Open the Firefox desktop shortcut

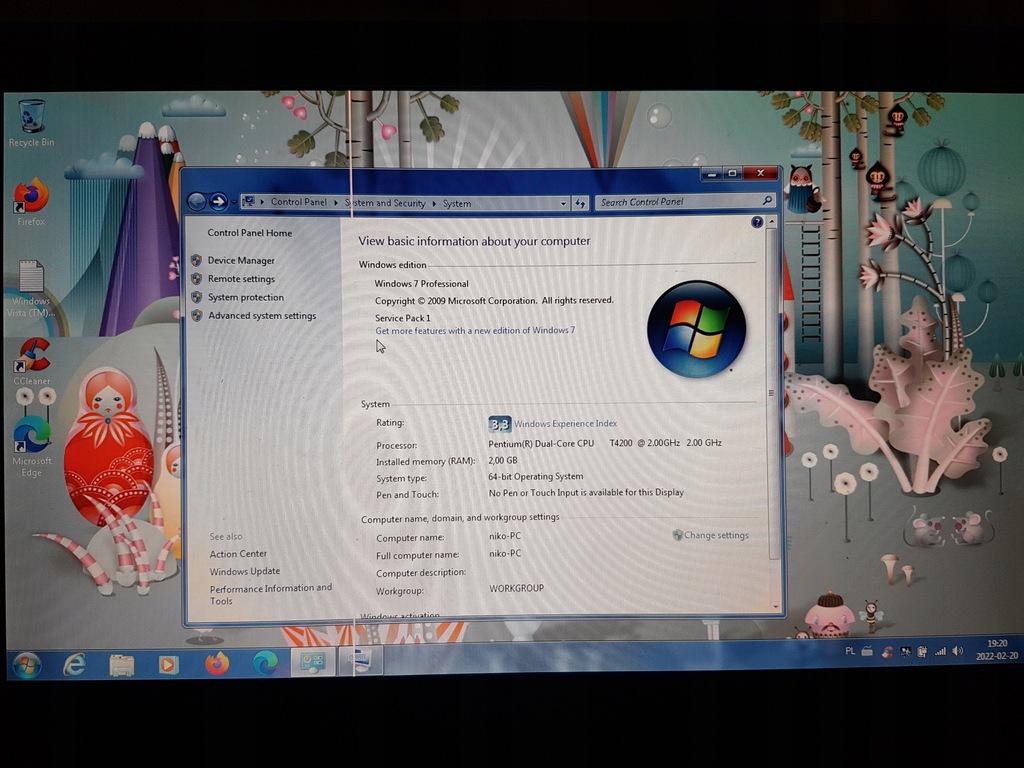(x=31, y=202)
